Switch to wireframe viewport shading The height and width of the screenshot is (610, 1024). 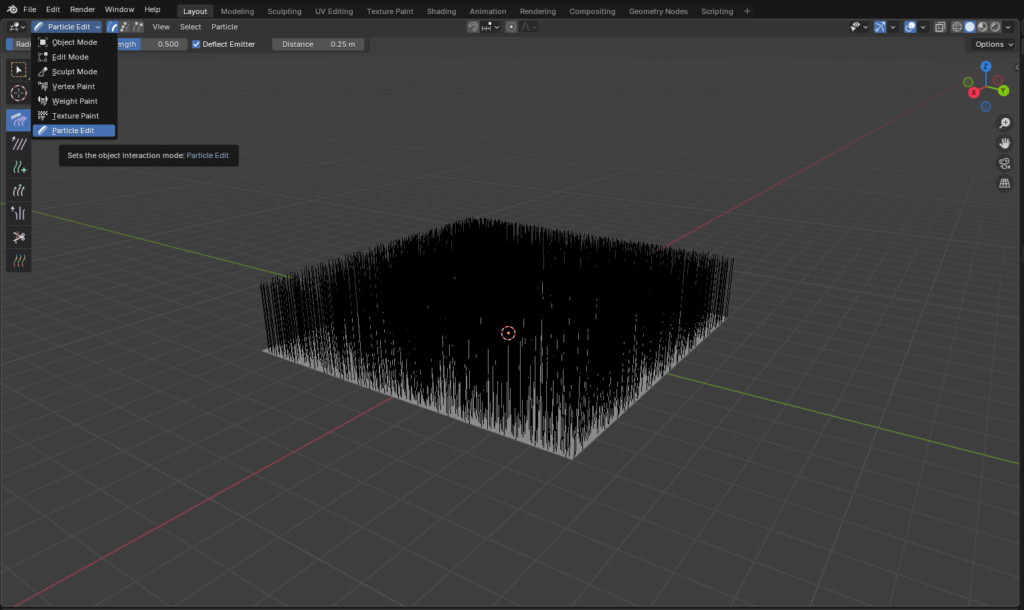pos(957,27)
